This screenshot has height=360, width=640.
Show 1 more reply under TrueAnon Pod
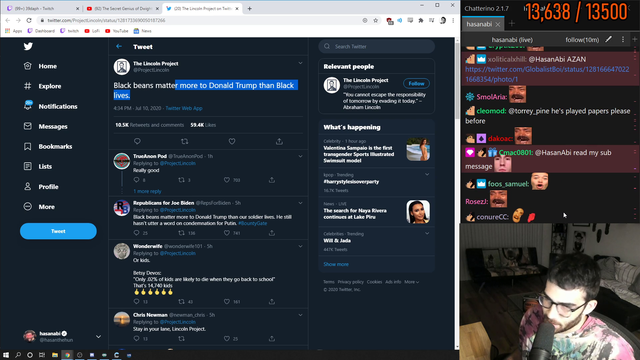pyautogui.click(x=147, y=191)
